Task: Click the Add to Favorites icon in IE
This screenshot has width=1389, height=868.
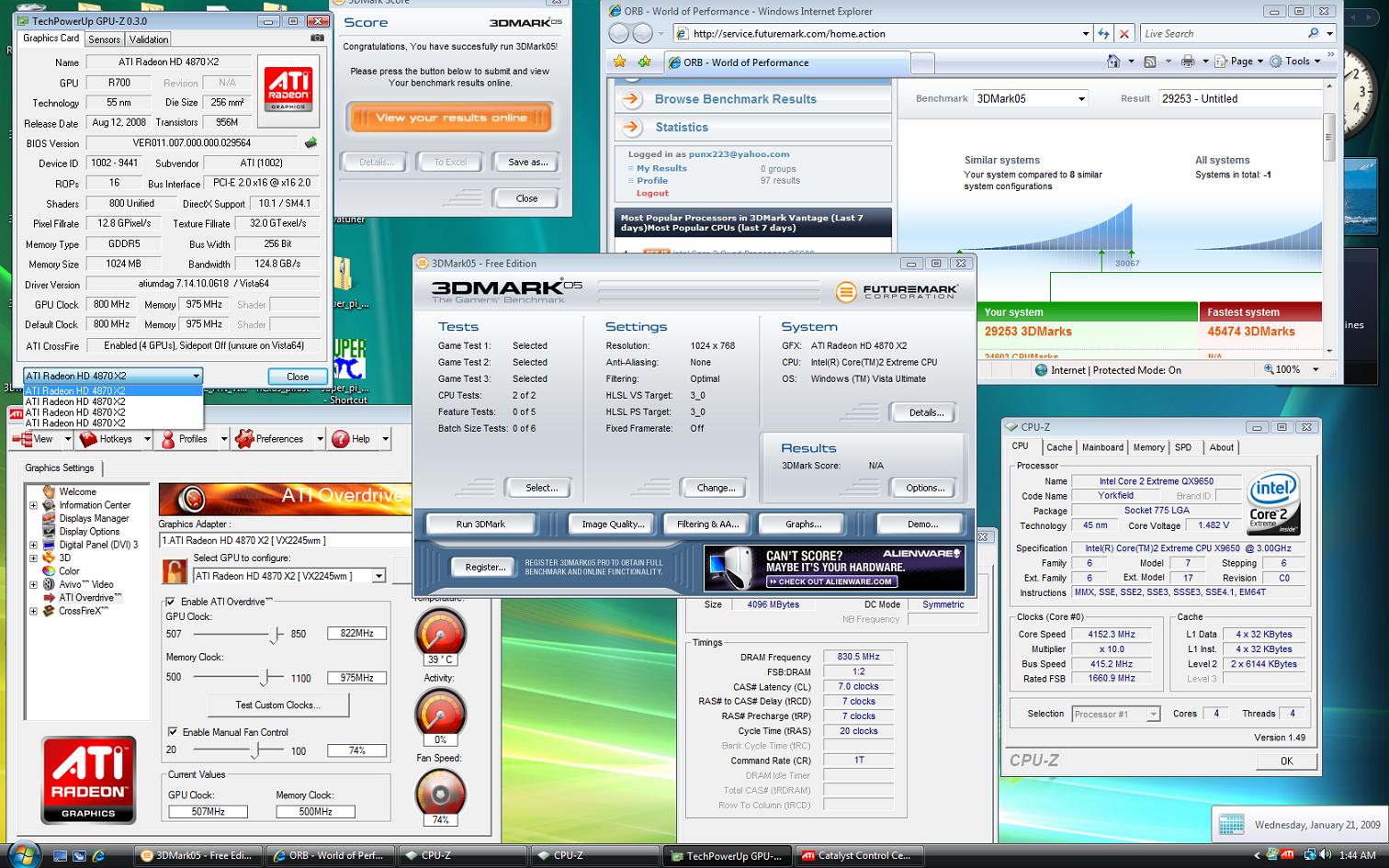Action: (x=645, y=62)
